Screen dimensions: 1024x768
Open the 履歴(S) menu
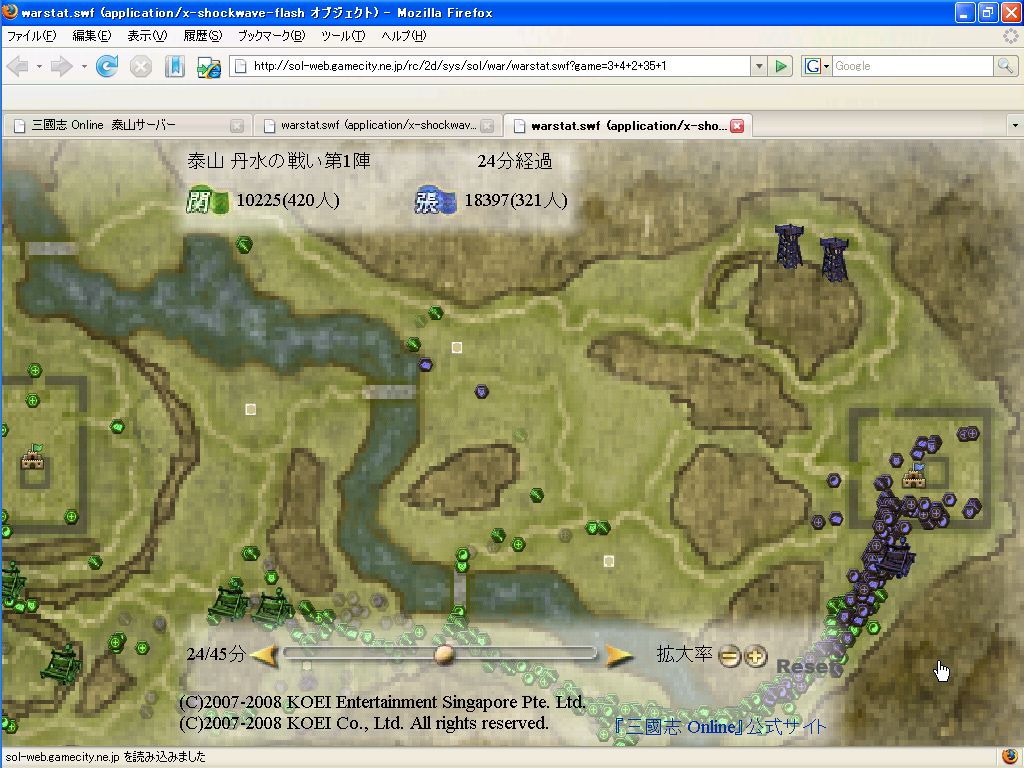pyautogui.click(x=202, y=36)
